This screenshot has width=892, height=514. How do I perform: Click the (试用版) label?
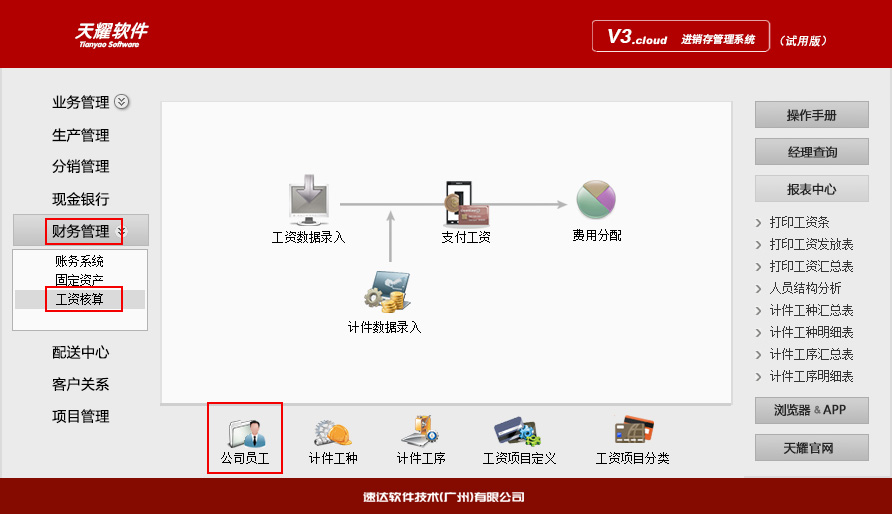(x=803, y=40)
